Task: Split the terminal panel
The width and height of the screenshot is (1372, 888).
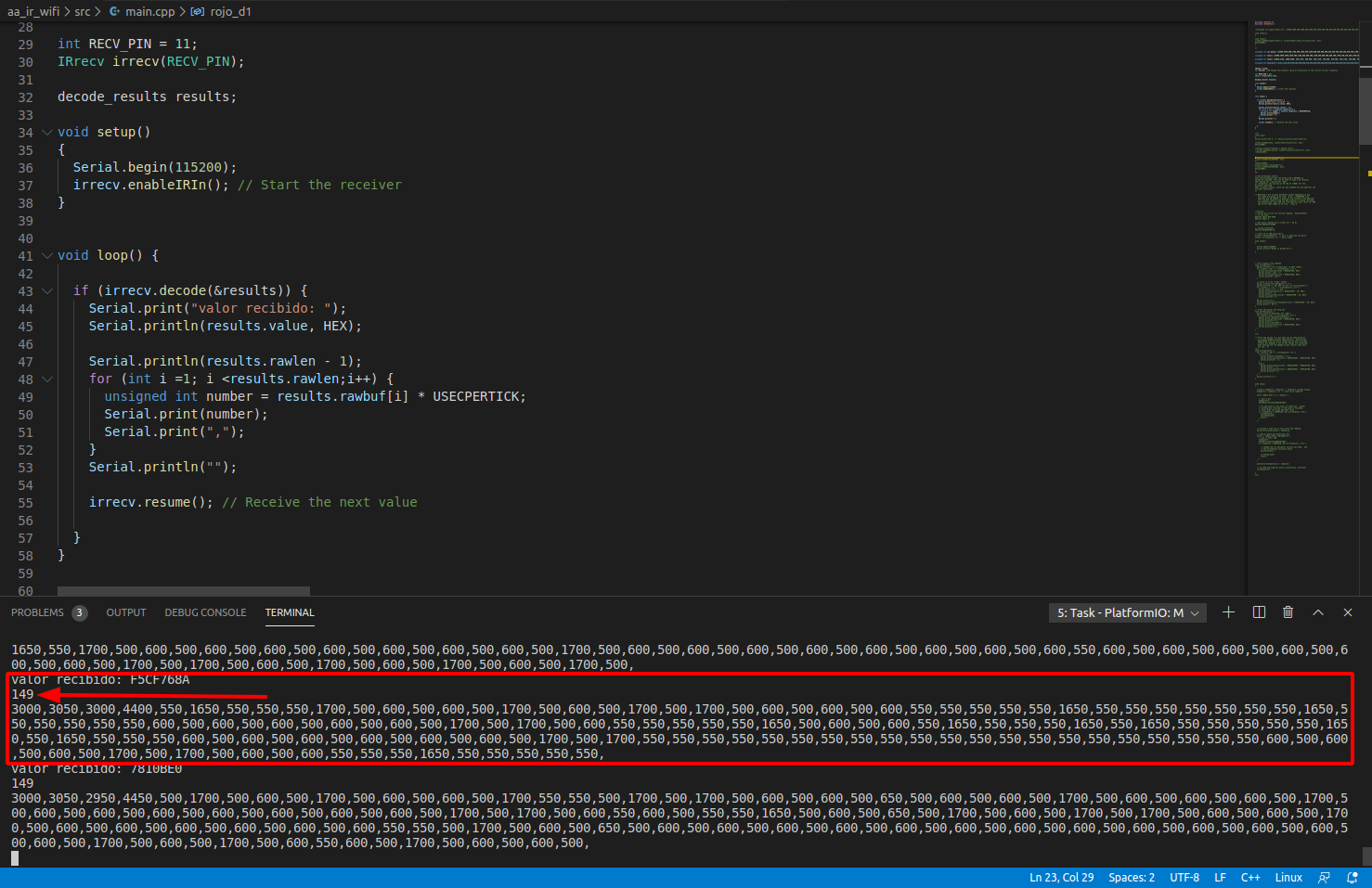Action: tap(1259, 612)
